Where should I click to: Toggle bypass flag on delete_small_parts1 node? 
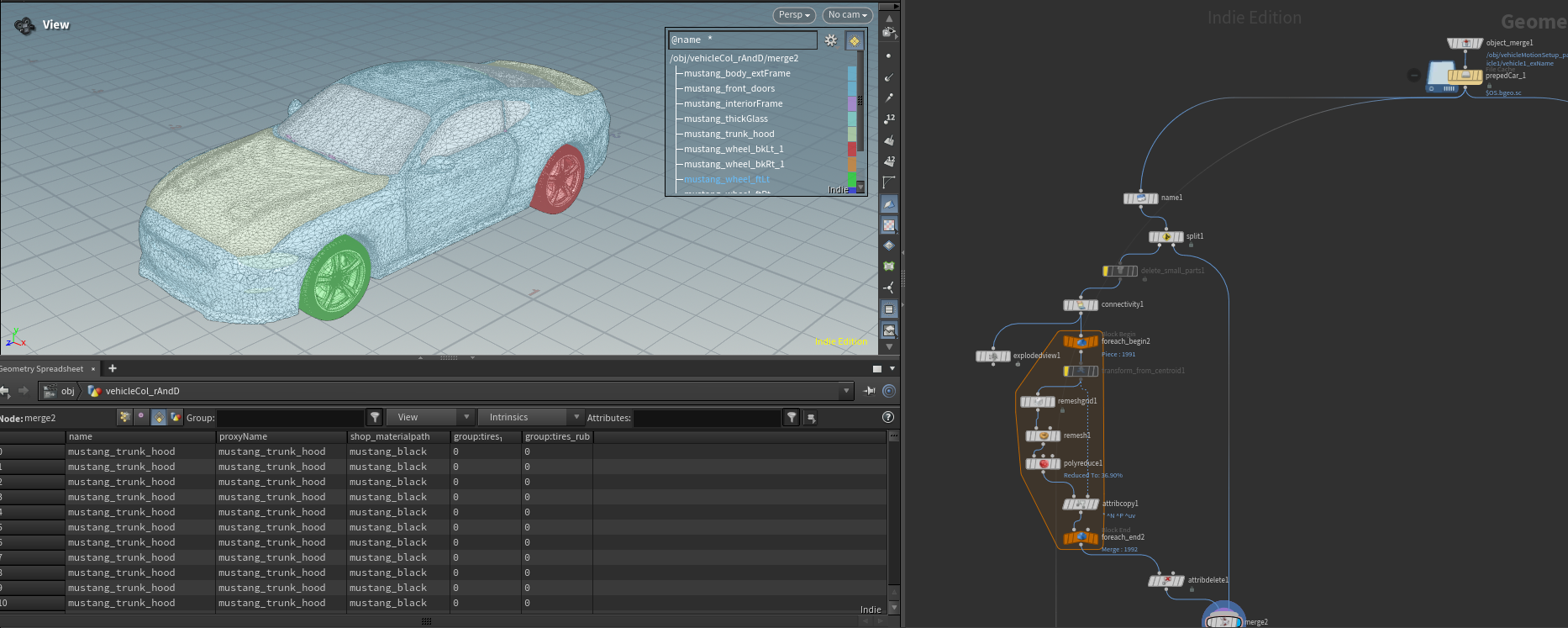1108,271
